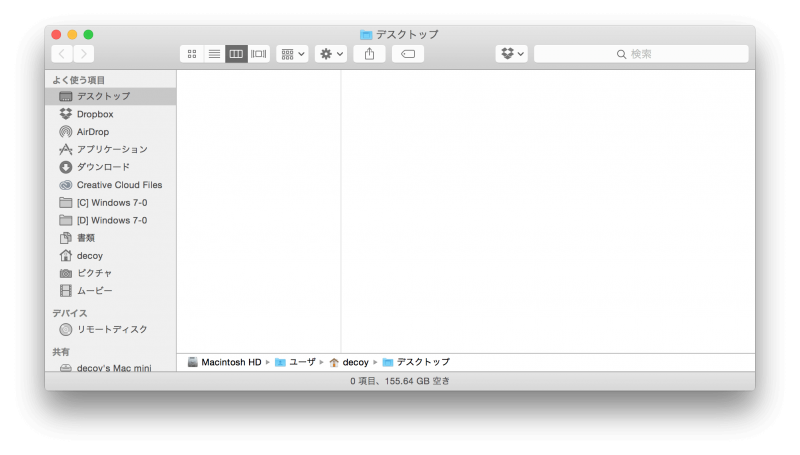Go forward with the right arrow
The image size is (800, 455).
click(x=84, y=54)
